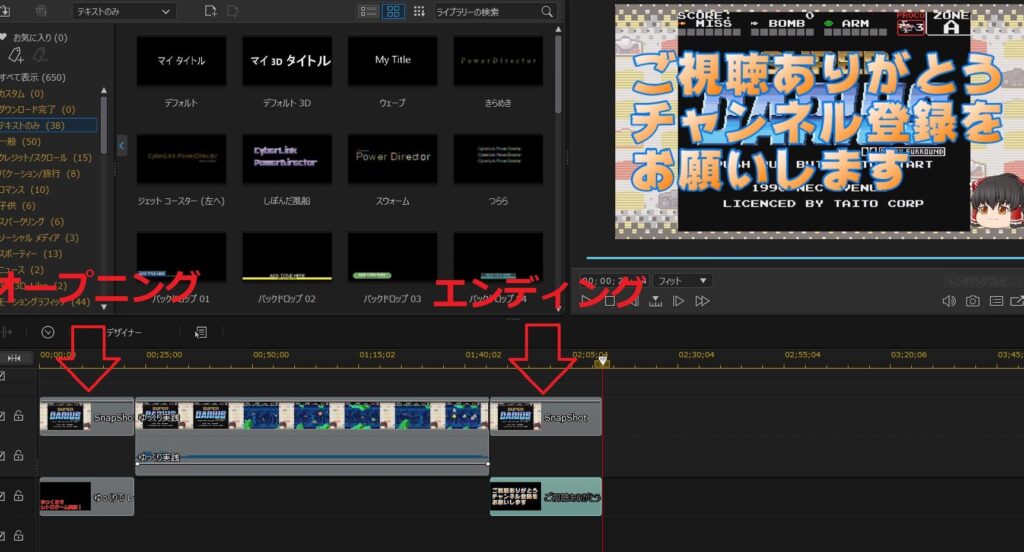Switch library to list view
The height and width of the screenshot is (552, 1024).
pyautogui.click(x=368, y=11)
